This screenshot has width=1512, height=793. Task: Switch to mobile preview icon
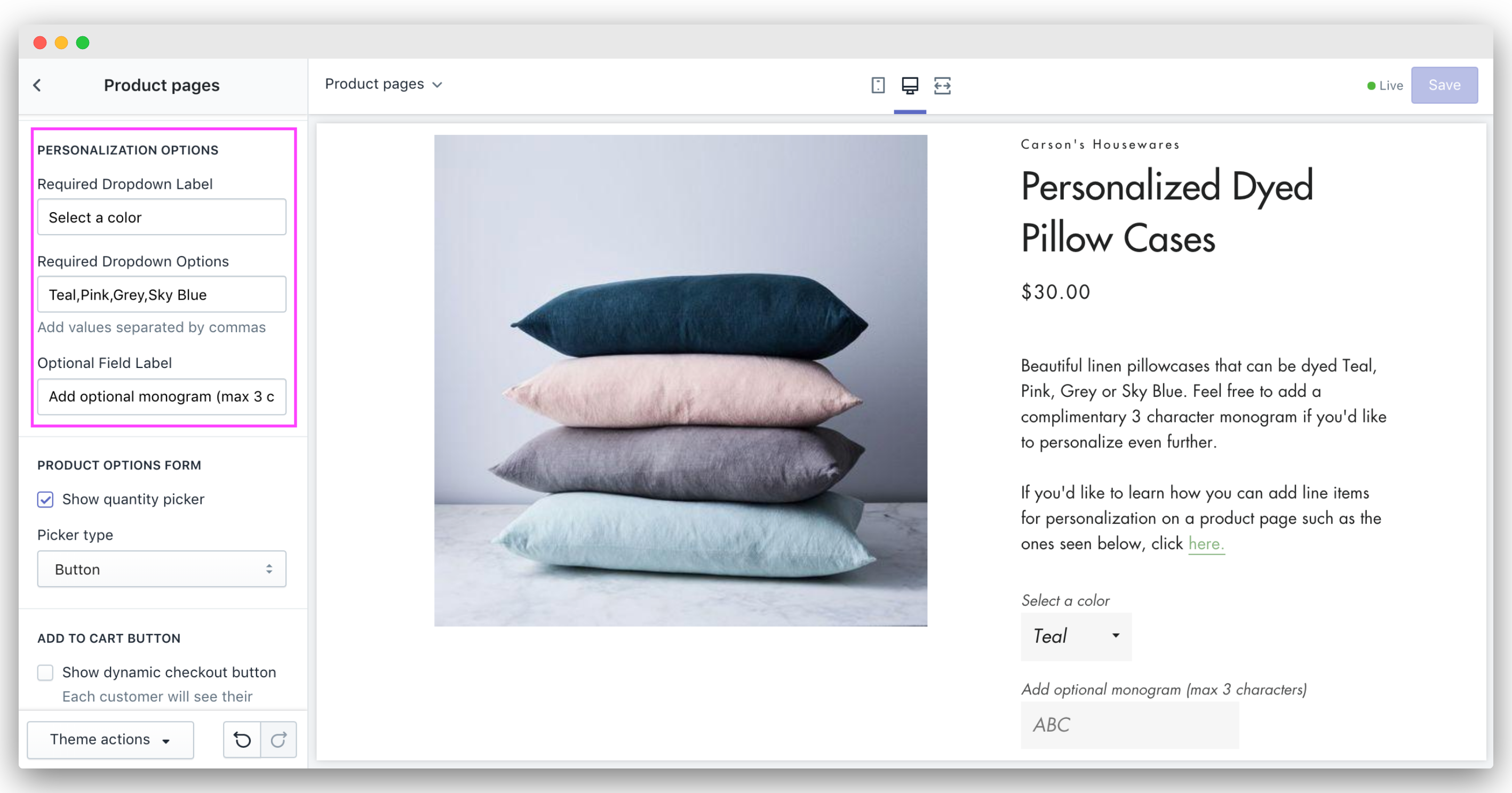click(878, 86)
